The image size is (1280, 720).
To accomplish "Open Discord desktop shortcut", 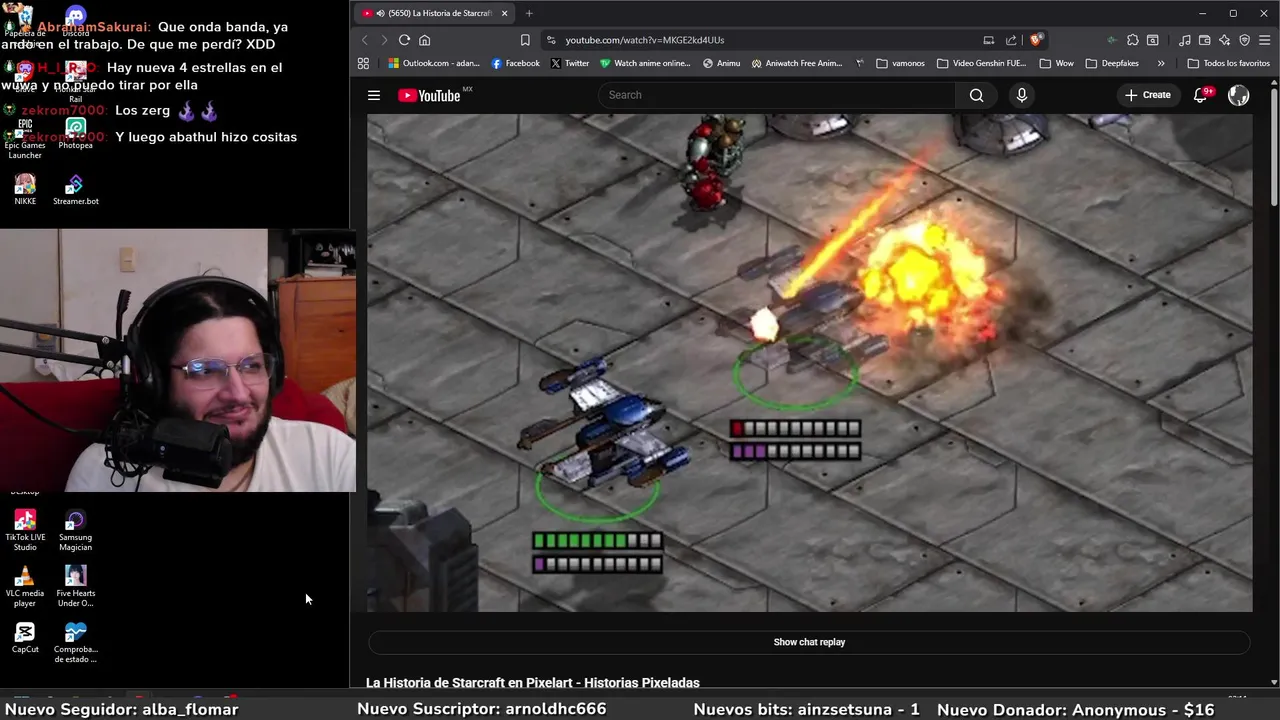I will (x=75, y=20).
